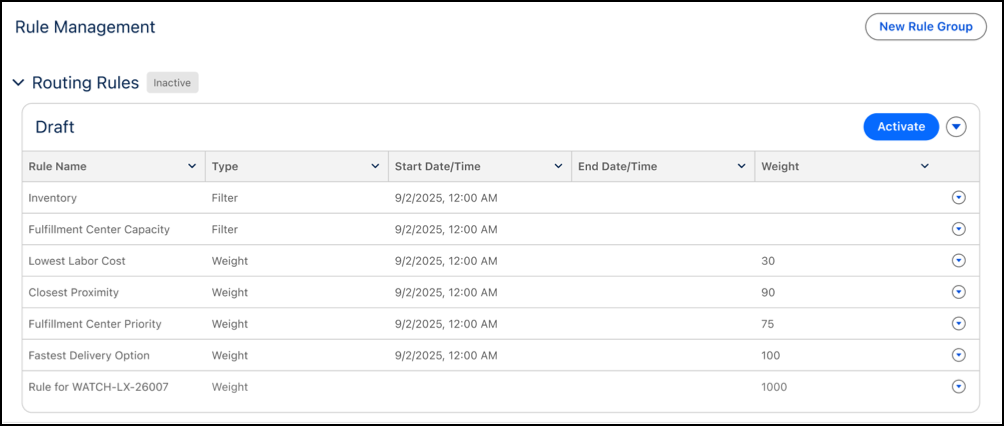
Task: Select Fastest Delivery Option rule name
Action: tap(89, 355)
